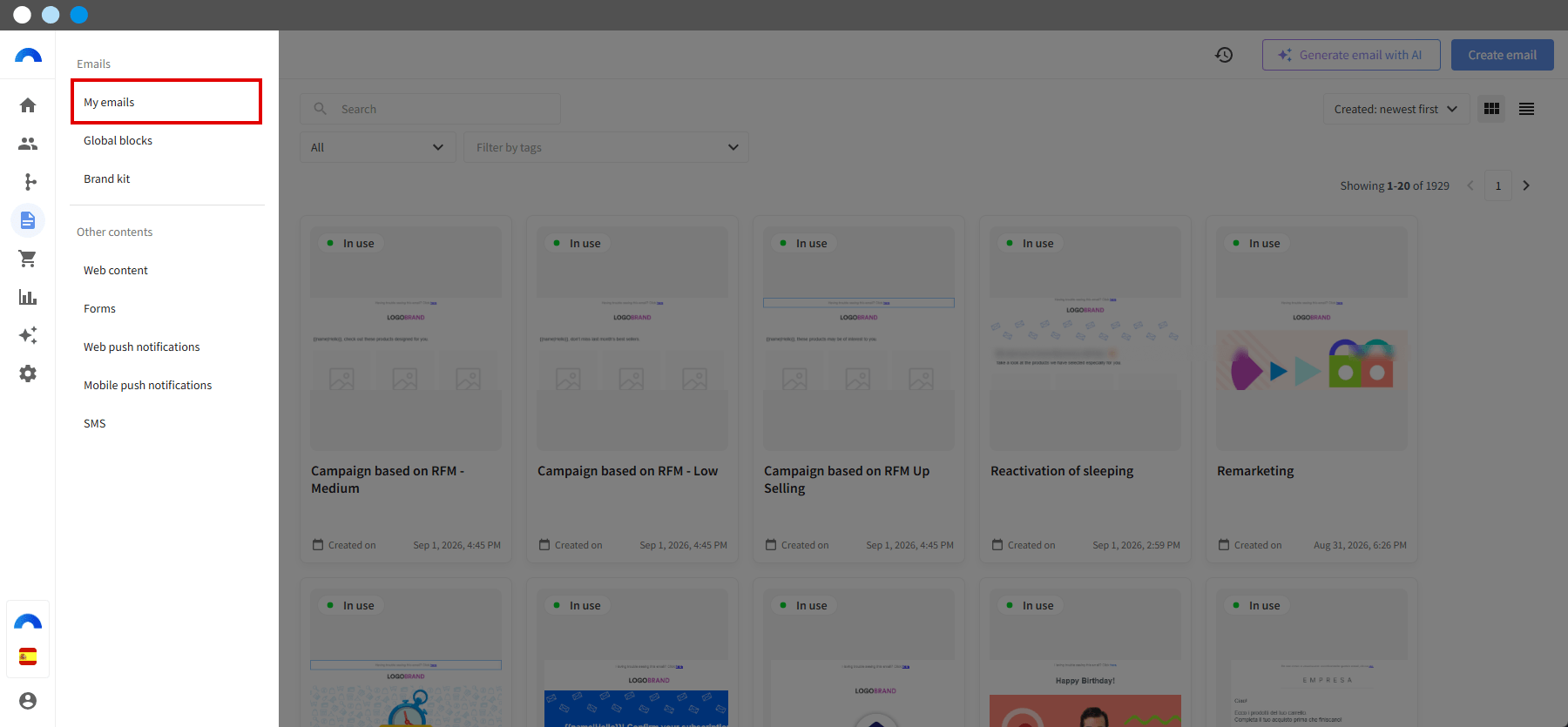Open Campaign based on RFM - Low thumbnail

(x=632, y=339)
